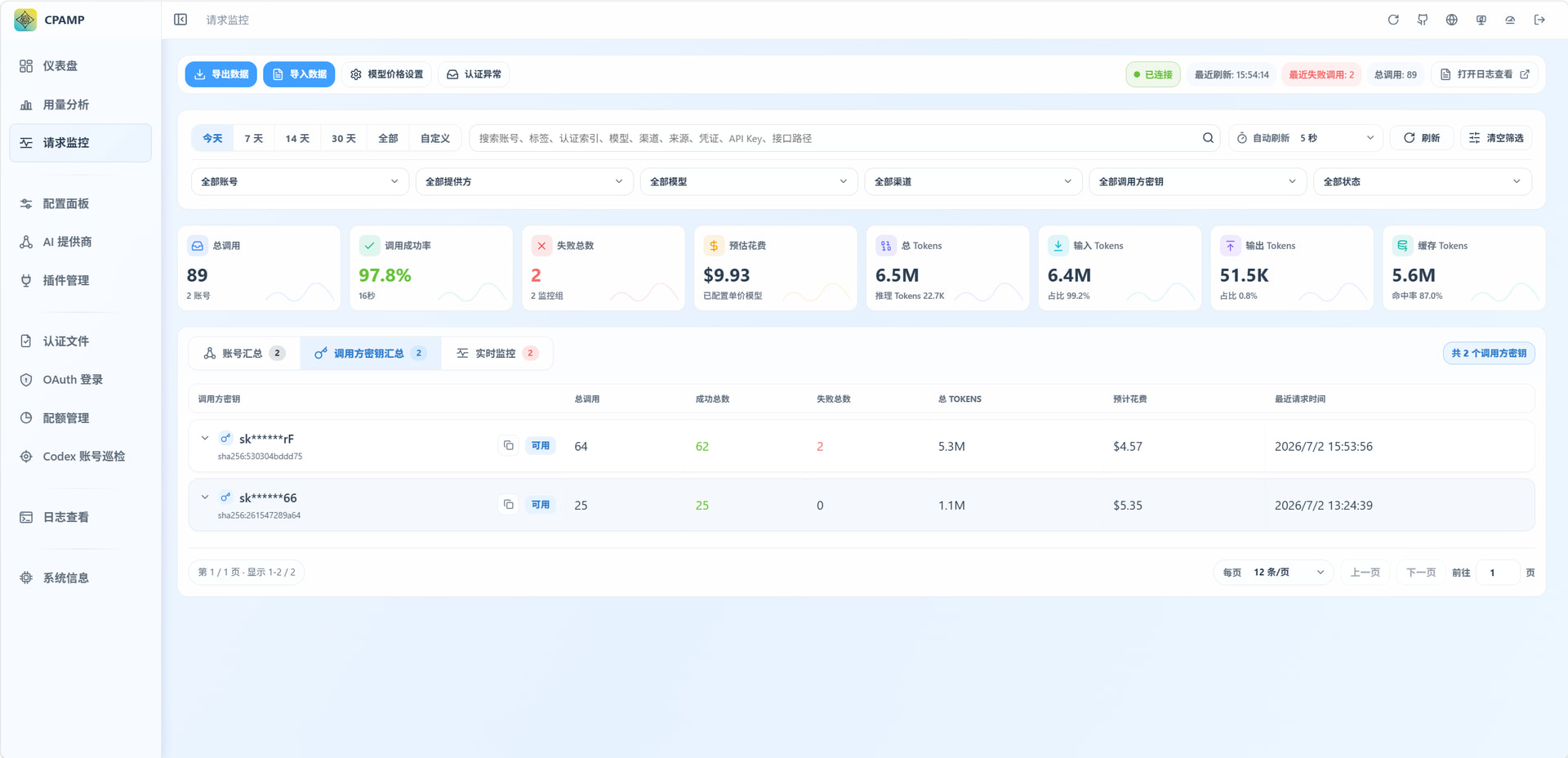This screenshot has height=758, width=1568.
Task: Open Codex 账号巡检 via its sidebar icon
Action: (x=26, y=457)
